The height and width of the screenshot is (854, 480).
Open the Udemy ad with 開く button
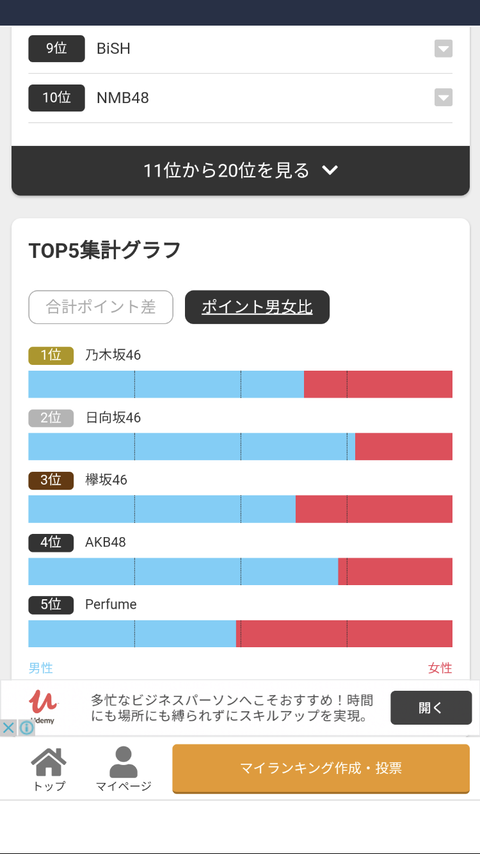click(x=431, y=707)
